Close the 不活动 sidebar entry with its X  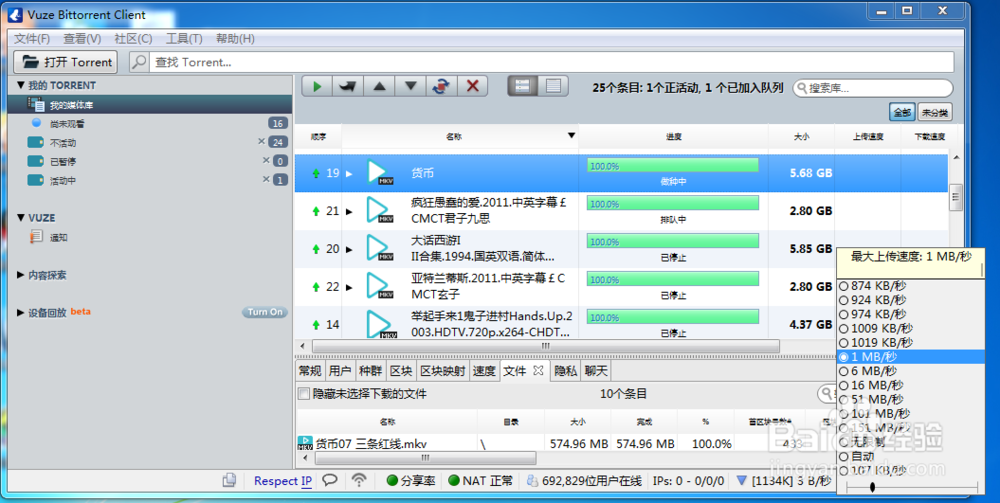tap(261, 142)
